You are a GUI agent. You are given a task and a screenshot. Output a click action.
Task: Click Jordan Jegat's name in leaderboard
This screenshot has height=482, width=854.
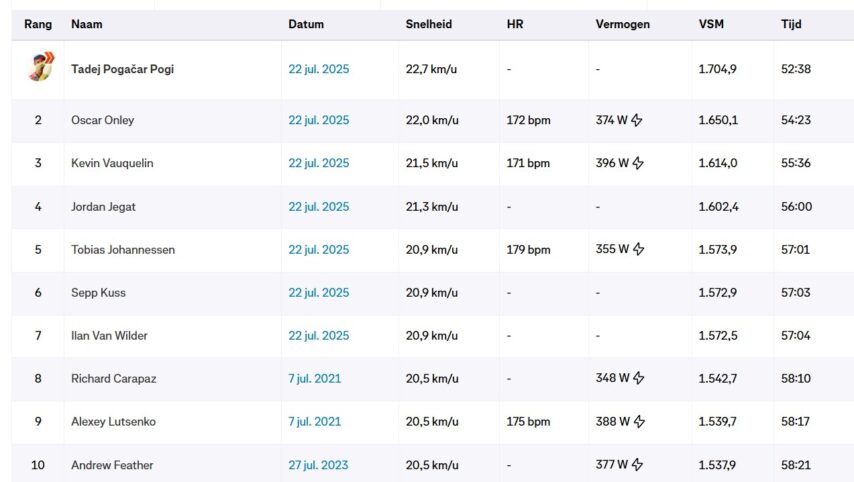[x=102, y=207]
